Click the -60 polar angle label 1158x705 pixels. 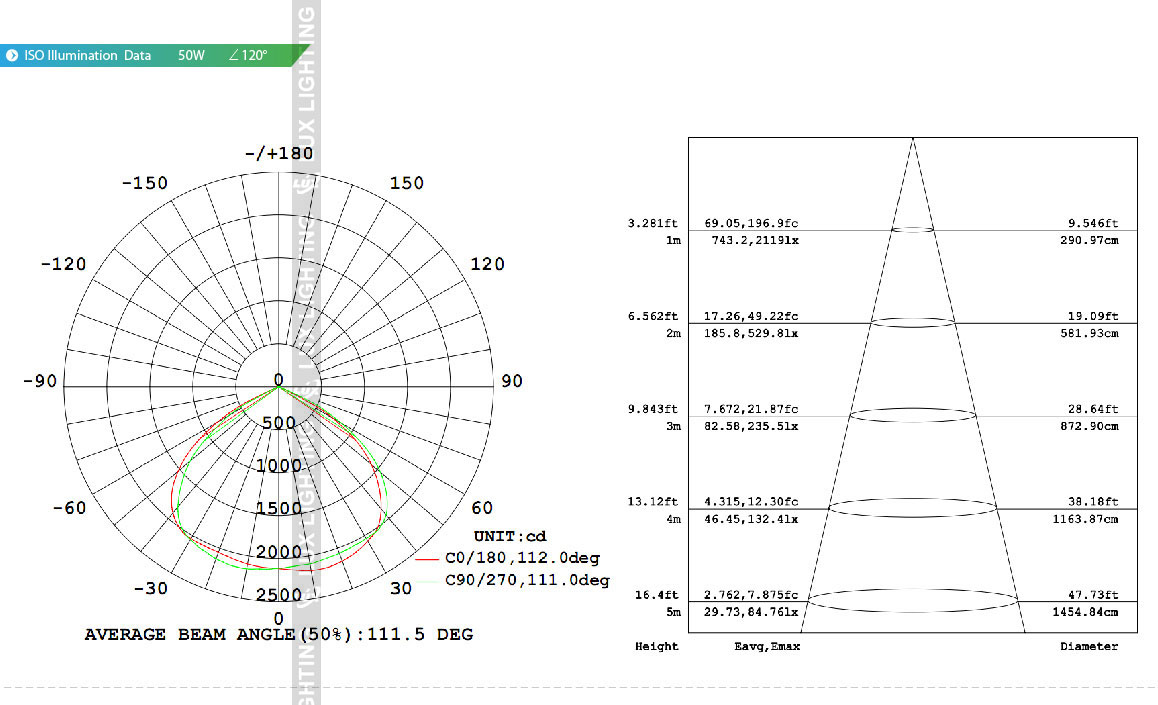point(69,508)
